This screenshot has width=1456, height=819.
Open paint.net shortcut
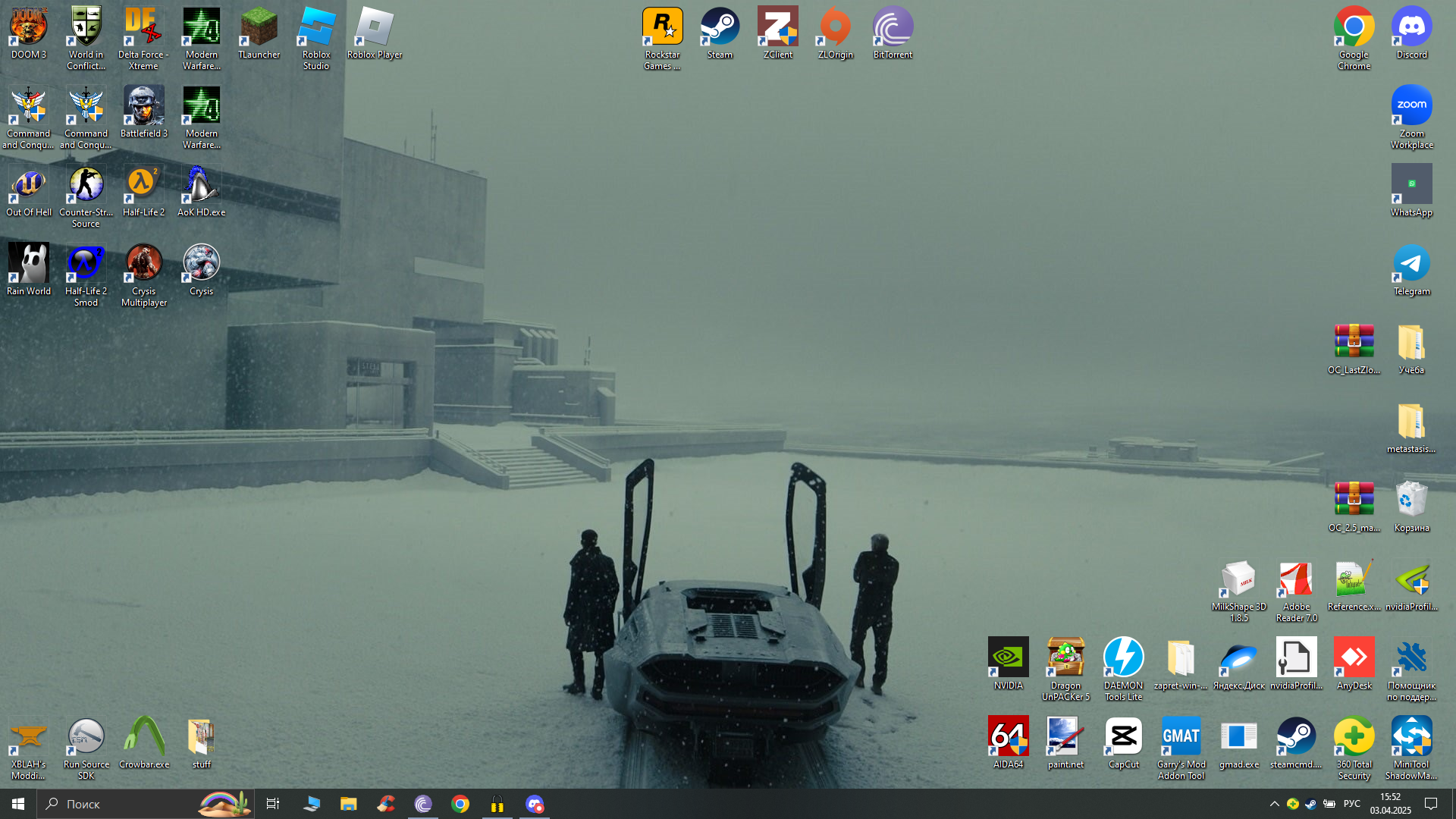[1065, 744]
